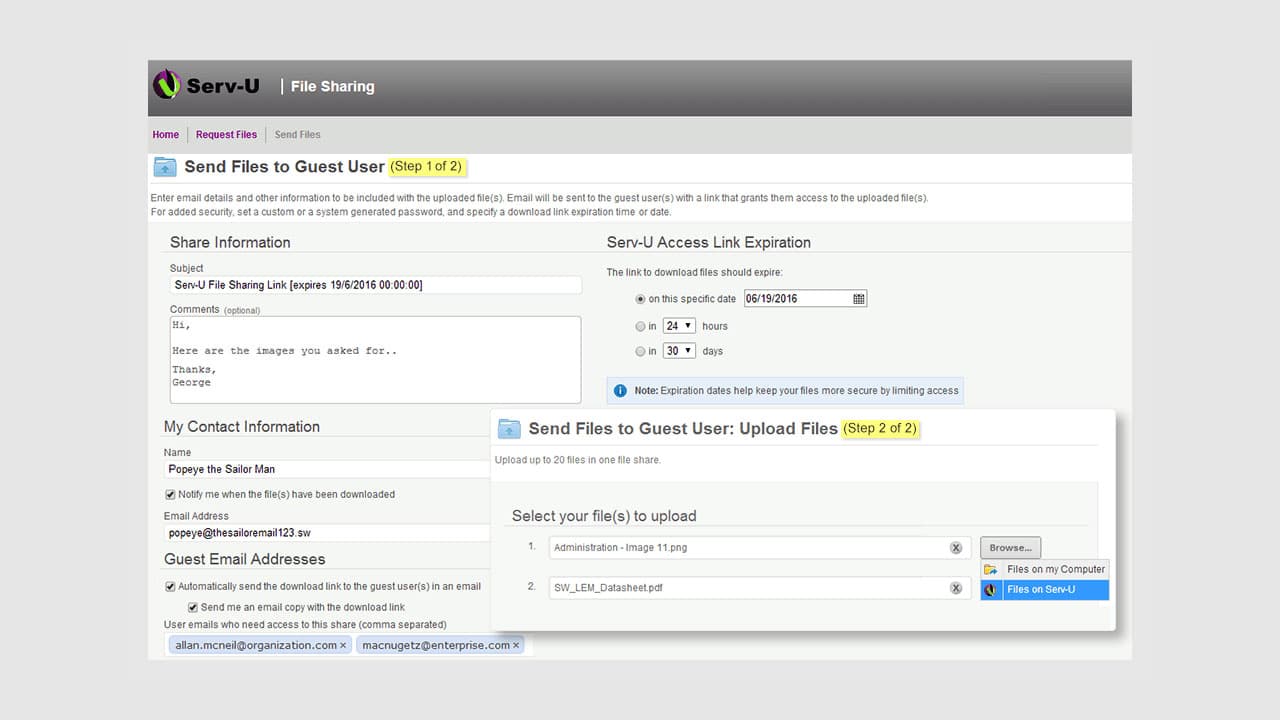
Task: Open the 24 hours dropdown
Action: pyautogui.click(x=679, y=326)
